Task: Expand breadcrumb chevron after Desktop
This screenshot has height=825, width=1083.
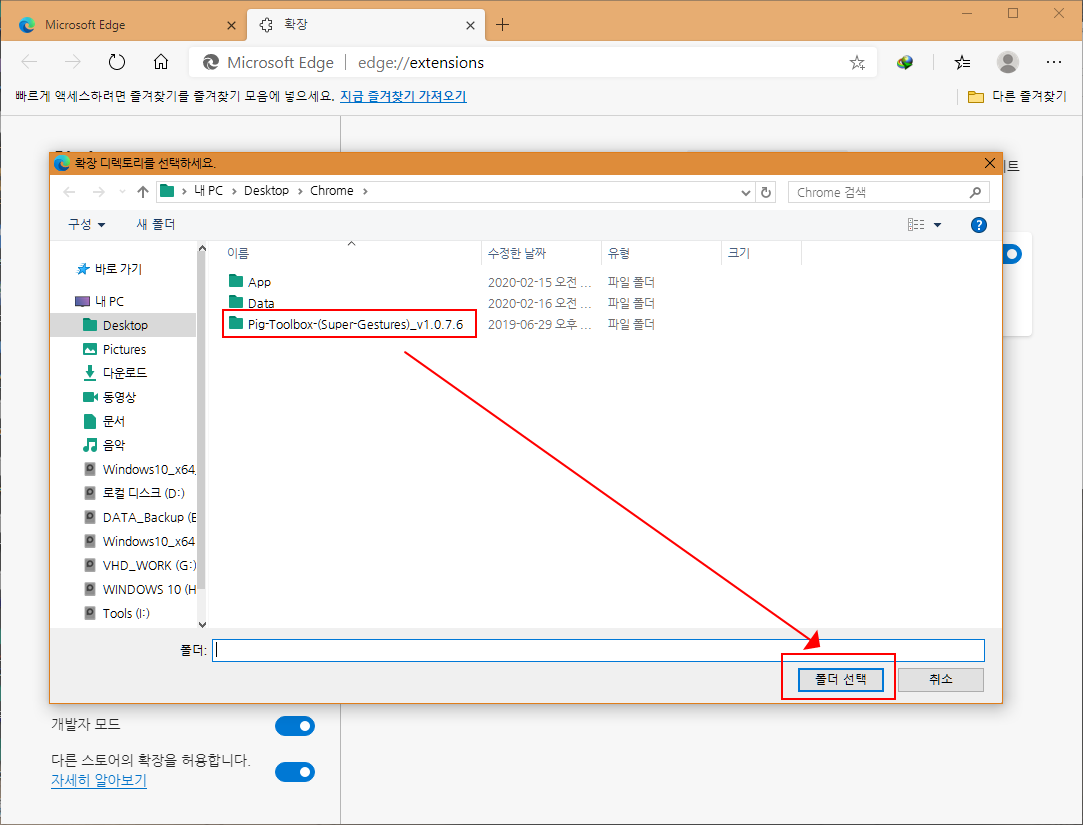Action: coord(300,191)
